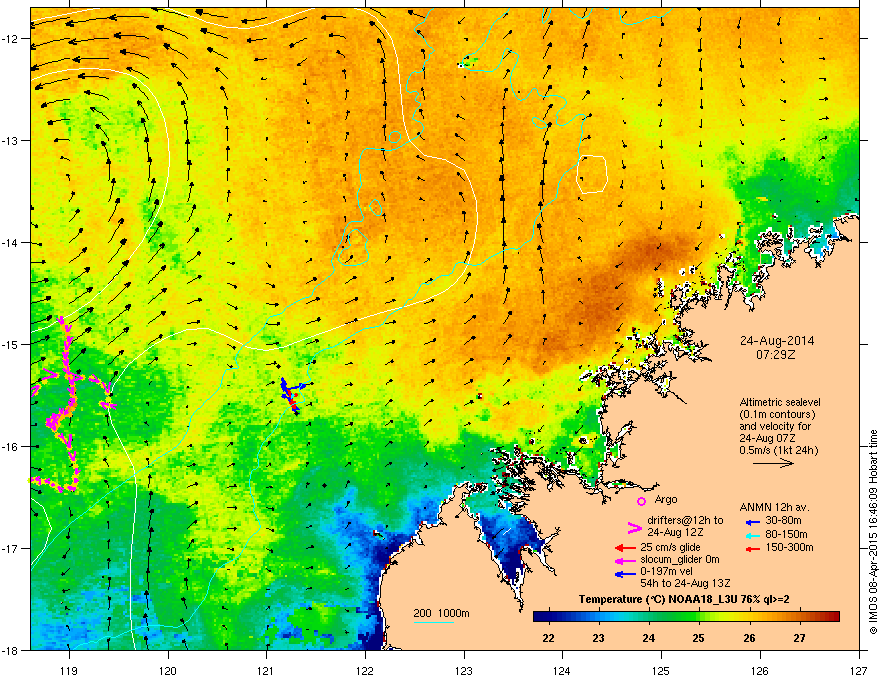
Task: Click the '0.5m/s (1kt 24h)' text
Action: (778, 450)
